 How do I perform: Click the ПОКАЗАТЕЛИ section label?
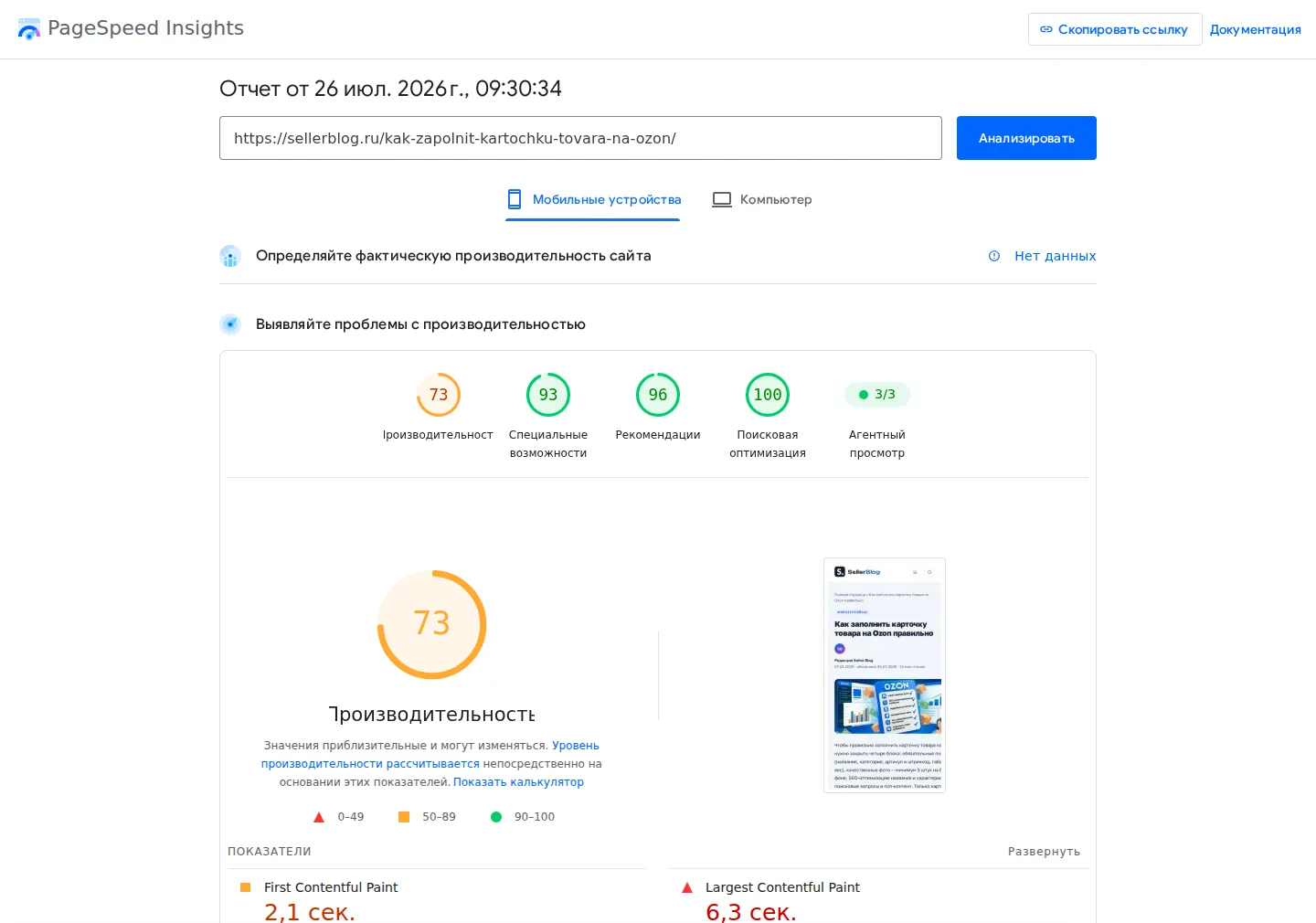pyautogui.click(x=270, y=852)
